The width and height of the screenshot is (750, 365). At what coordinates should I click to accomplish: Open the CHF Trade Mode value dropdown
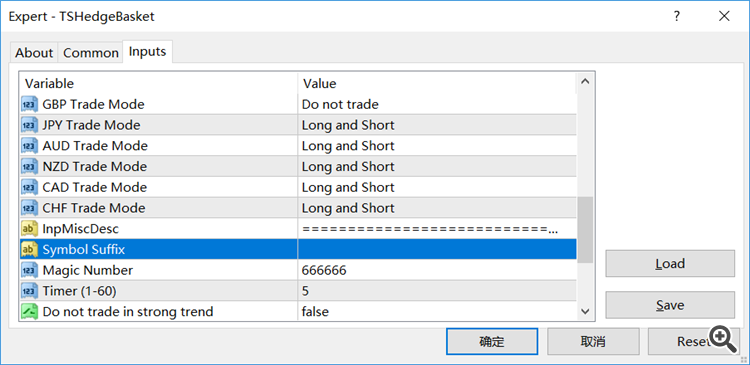click(x=437, y=208)
